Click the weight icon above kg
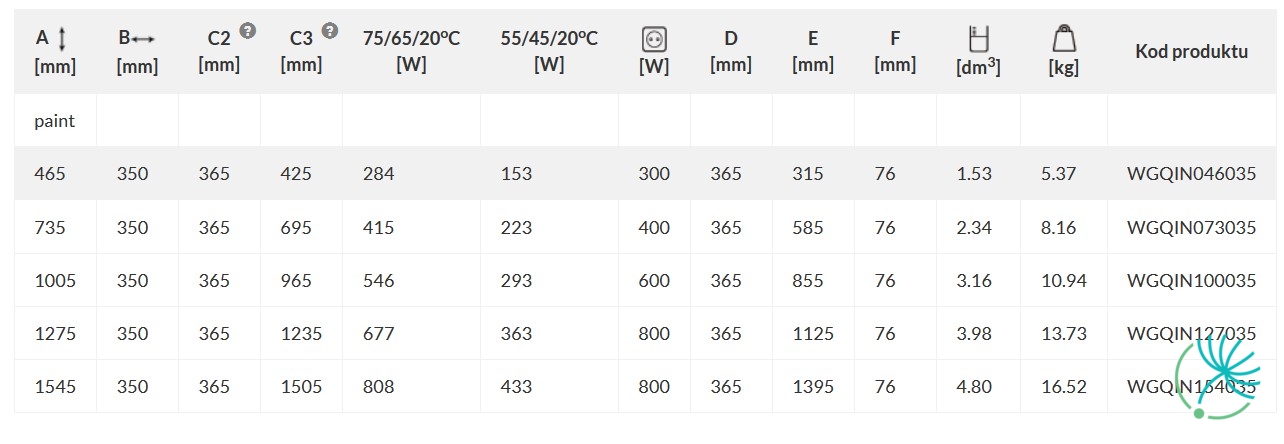The height and width of the screenshot is (444, 1284). click(1063, 39)
